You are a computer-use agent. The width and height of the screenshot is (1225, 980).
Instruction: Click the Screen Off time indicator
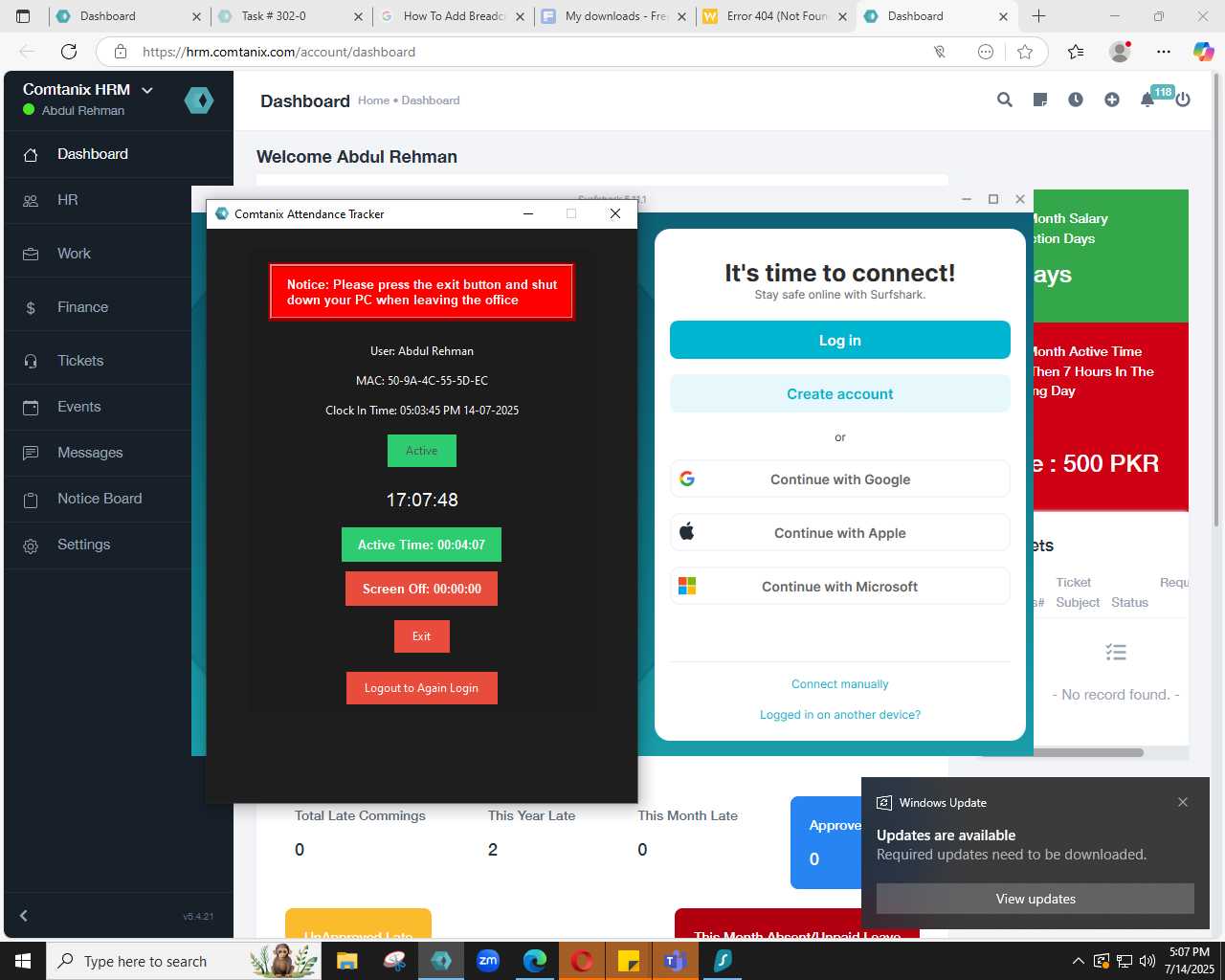[422, 589]
